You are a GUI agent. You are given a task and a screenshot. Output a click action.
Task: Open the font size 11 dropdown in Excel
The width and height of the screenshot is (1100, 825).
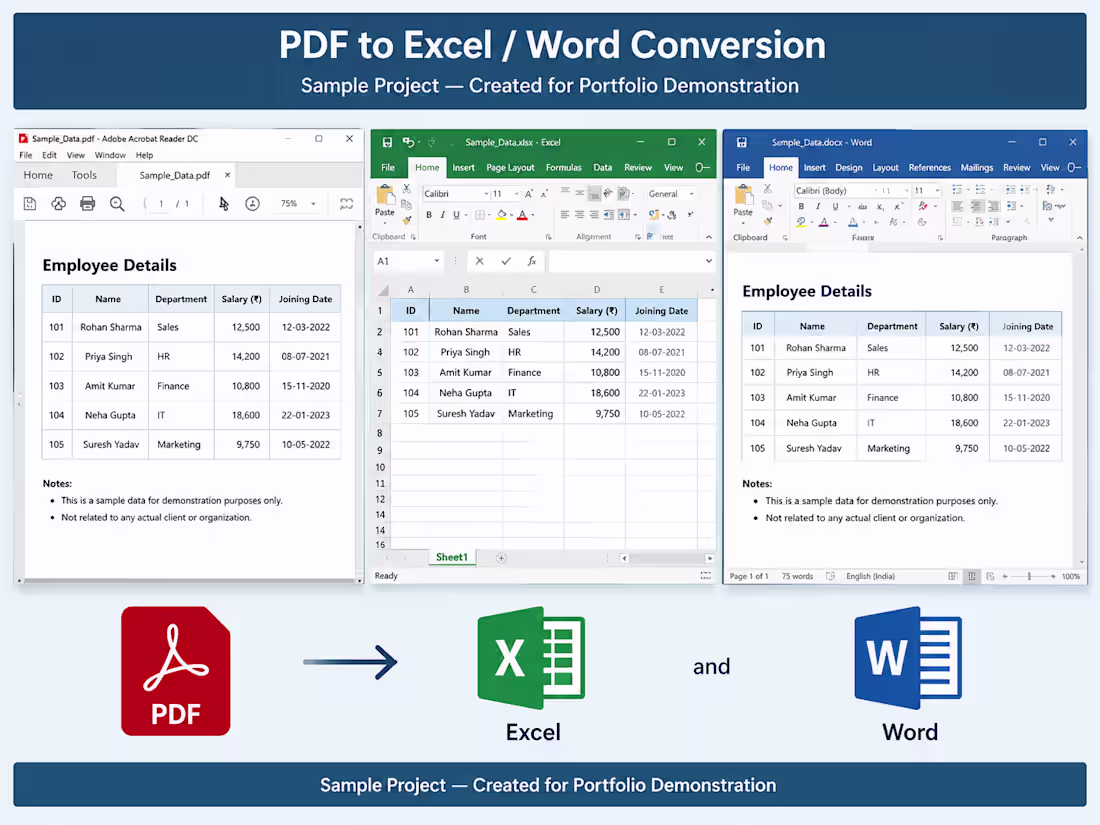tap(517, 194)
